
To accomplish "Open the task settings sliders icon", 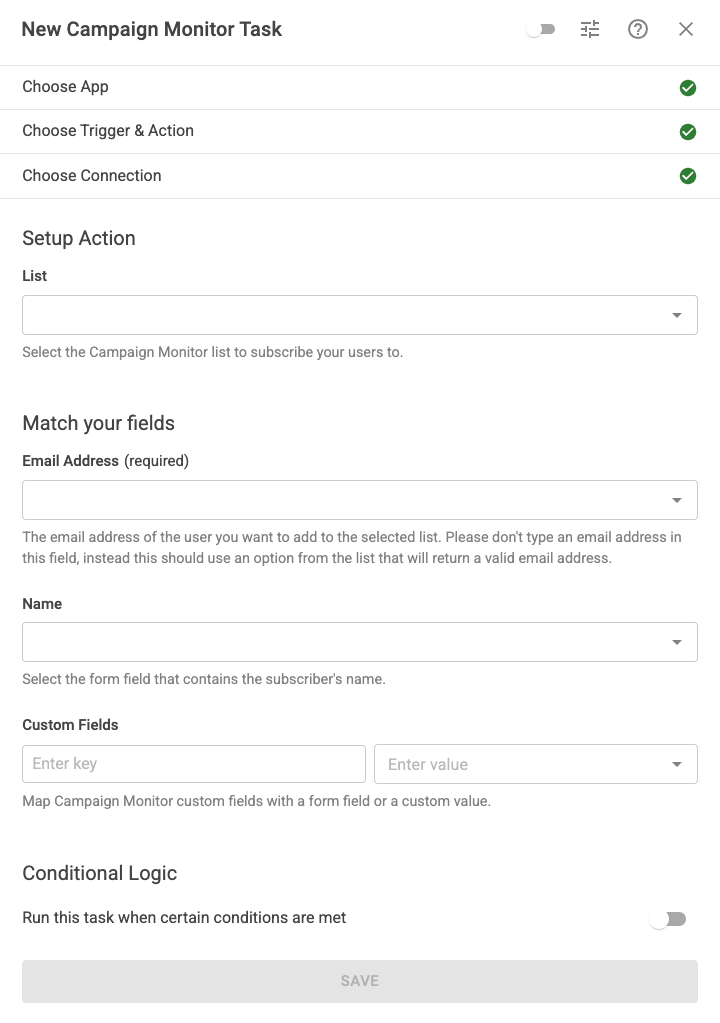I will [x=590, y=29].
